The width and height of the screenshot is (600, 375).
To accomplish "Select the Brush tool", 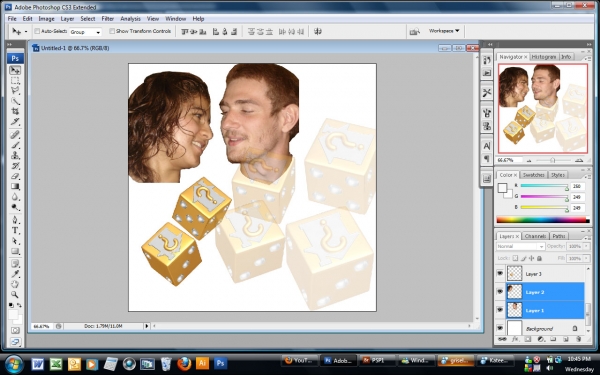I will coord(15,145).
